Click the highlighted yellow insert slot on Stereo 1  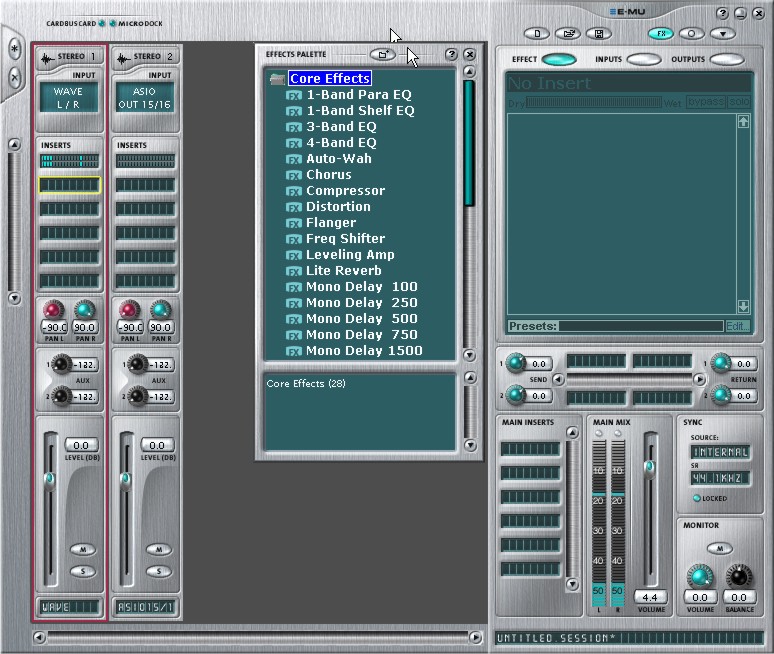coord(69,185)
